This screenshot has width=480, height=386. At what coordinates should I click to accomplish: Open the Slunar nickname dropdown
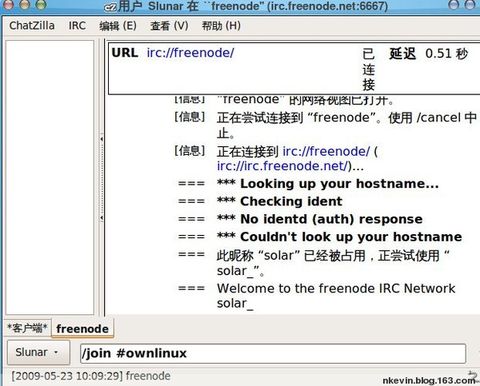38,352
